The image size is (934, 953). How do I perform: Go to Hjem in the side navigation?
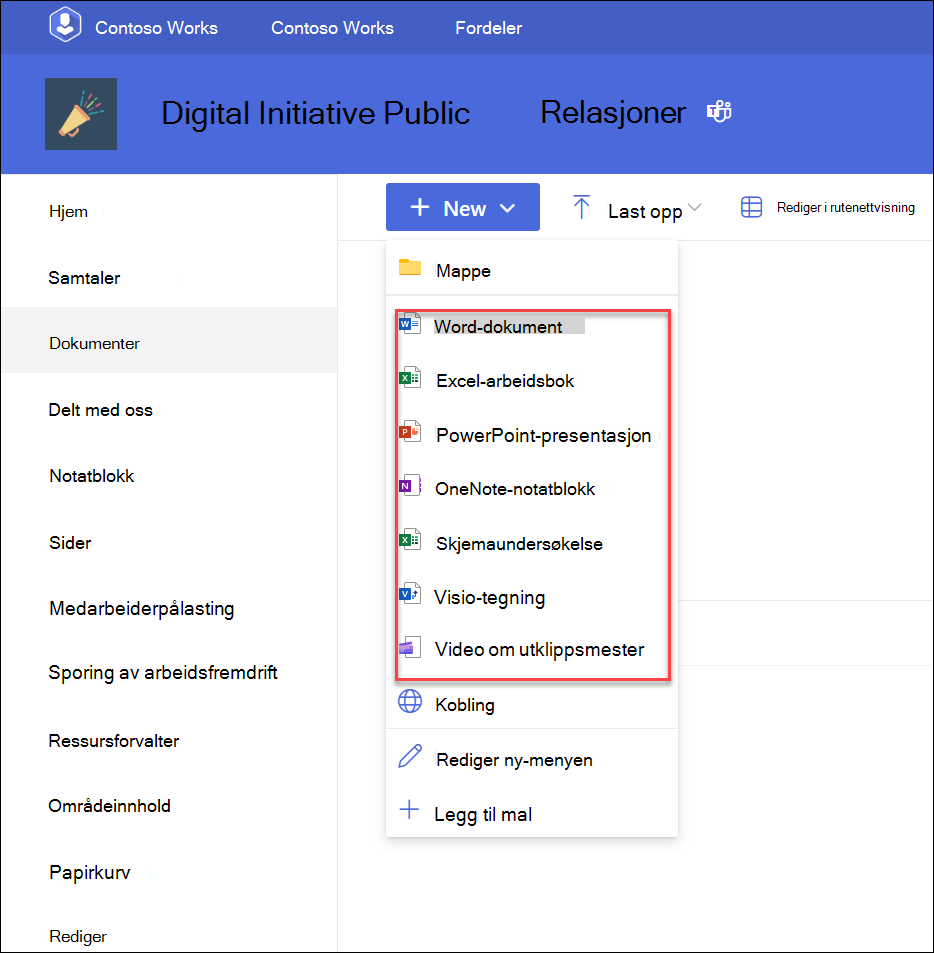point(68,212)
